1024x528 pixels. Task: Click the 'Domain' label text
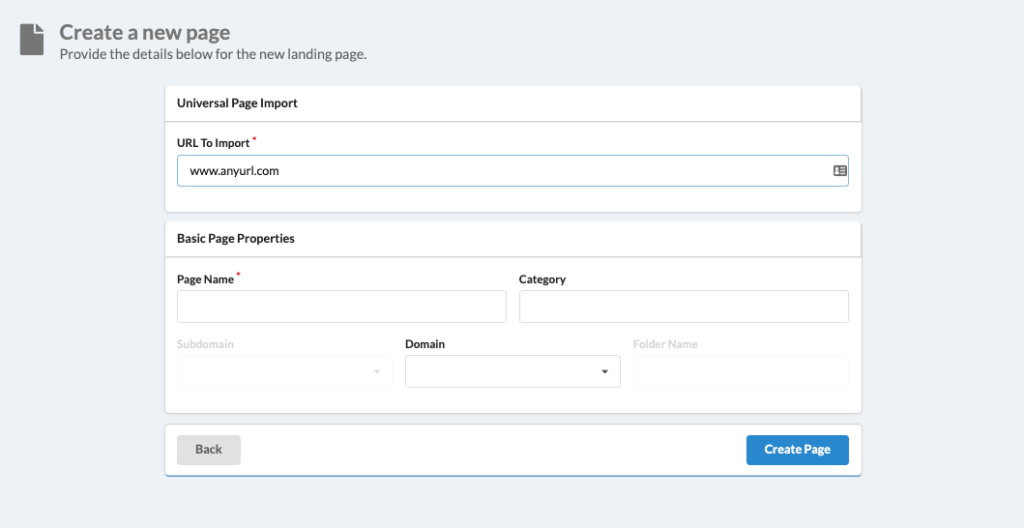(x=424, y=344)
